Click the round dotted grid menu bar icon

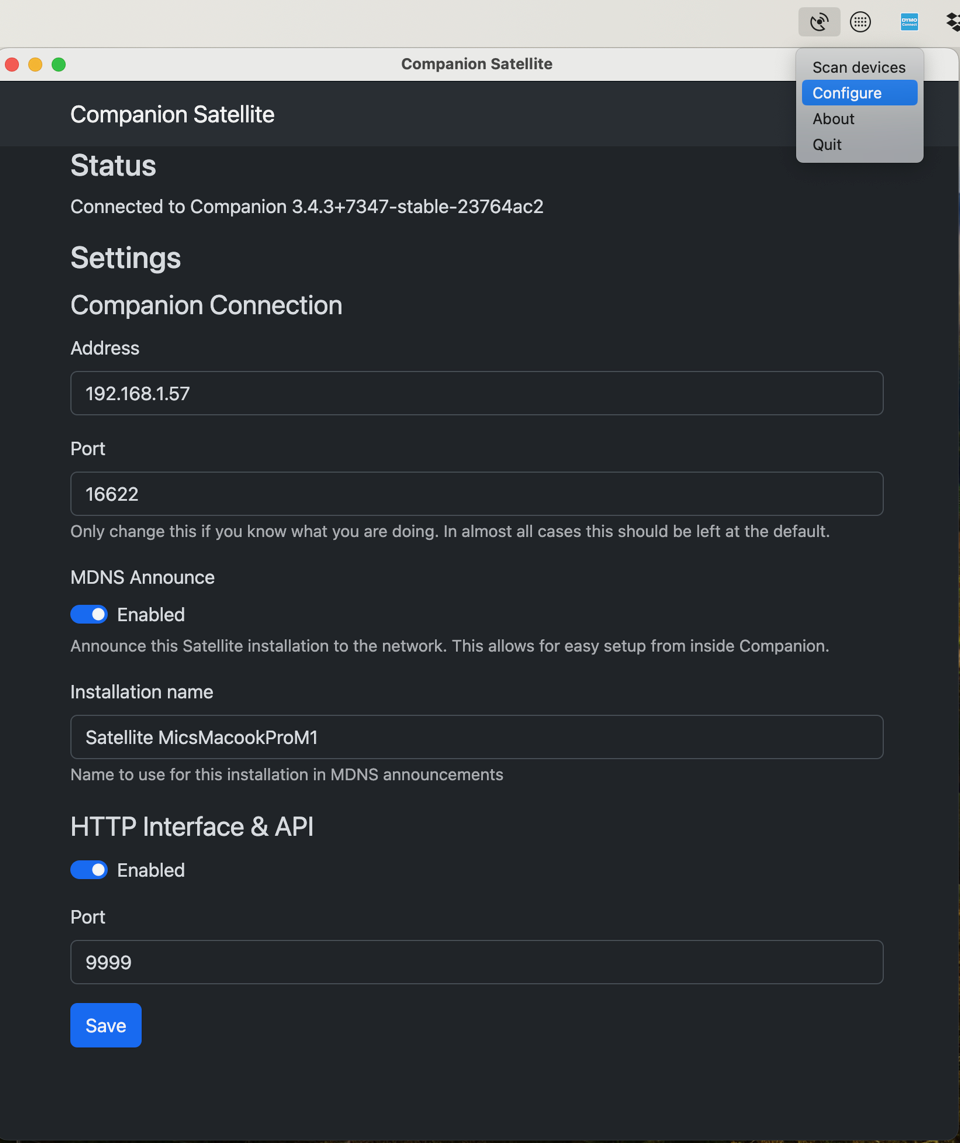(860, 22)
